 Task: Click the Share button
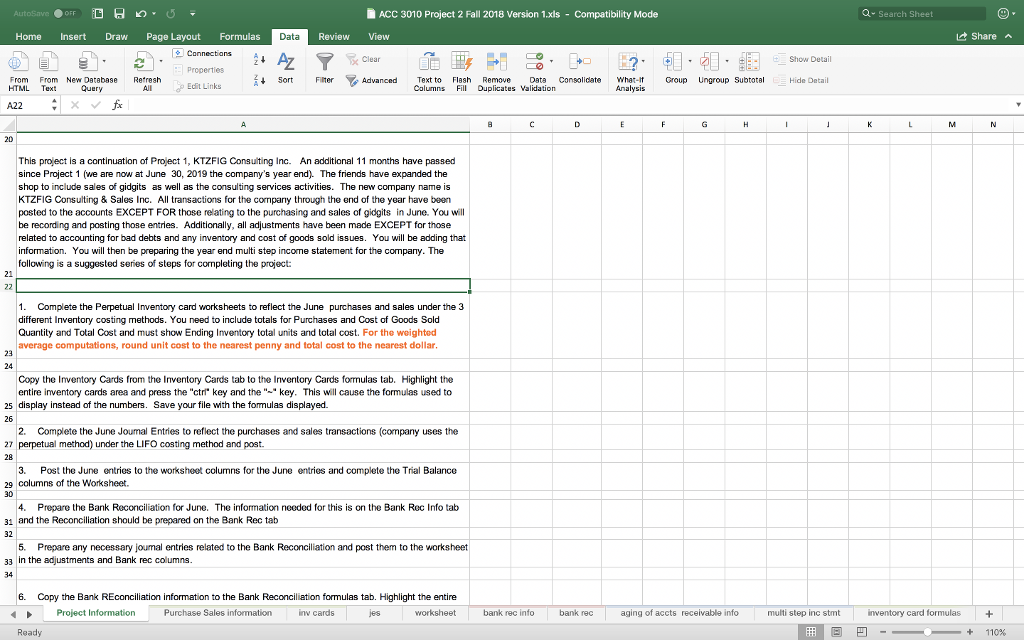pos(976,37)
